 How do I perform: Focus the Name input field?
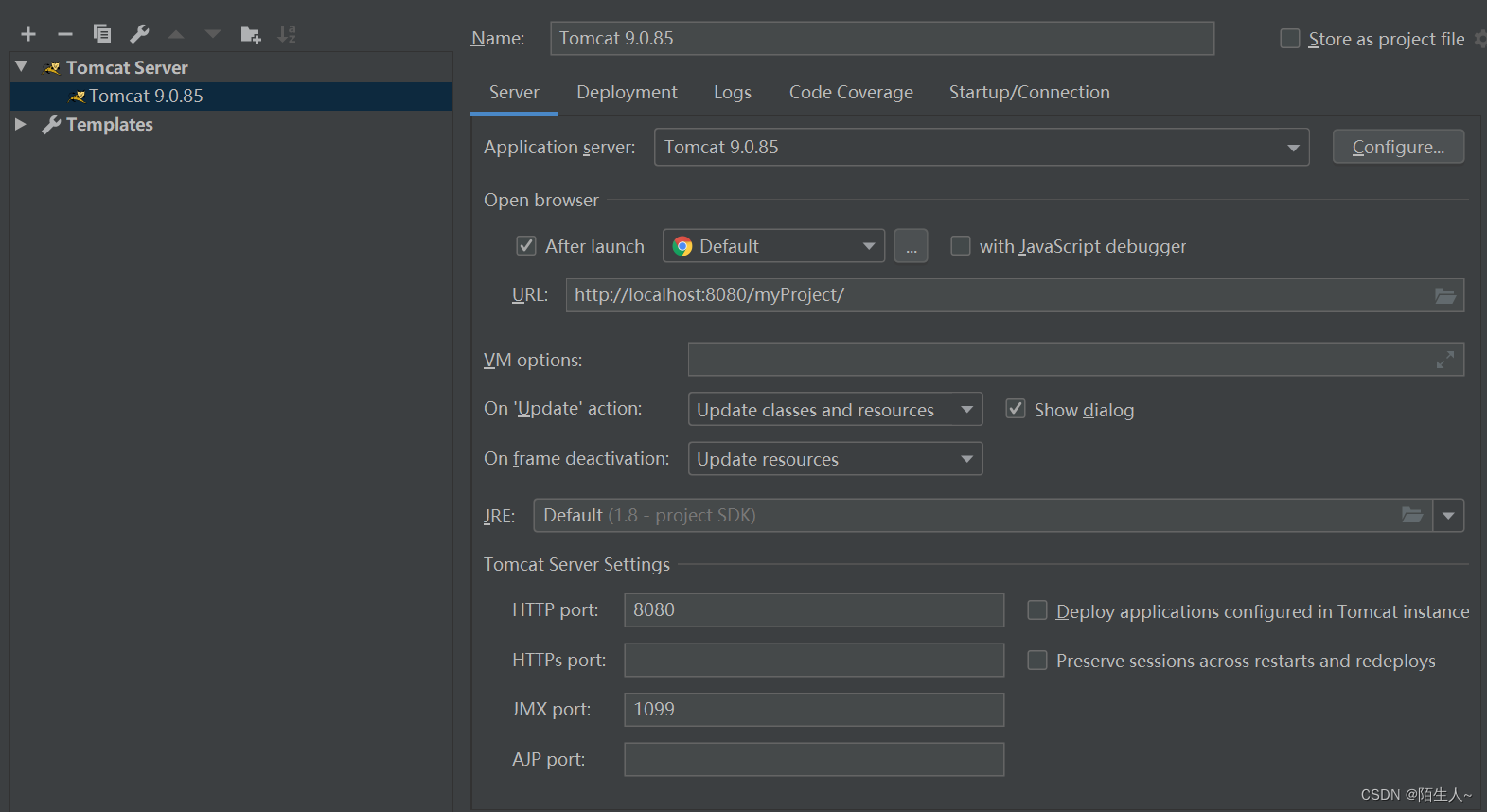coord(882,39)
